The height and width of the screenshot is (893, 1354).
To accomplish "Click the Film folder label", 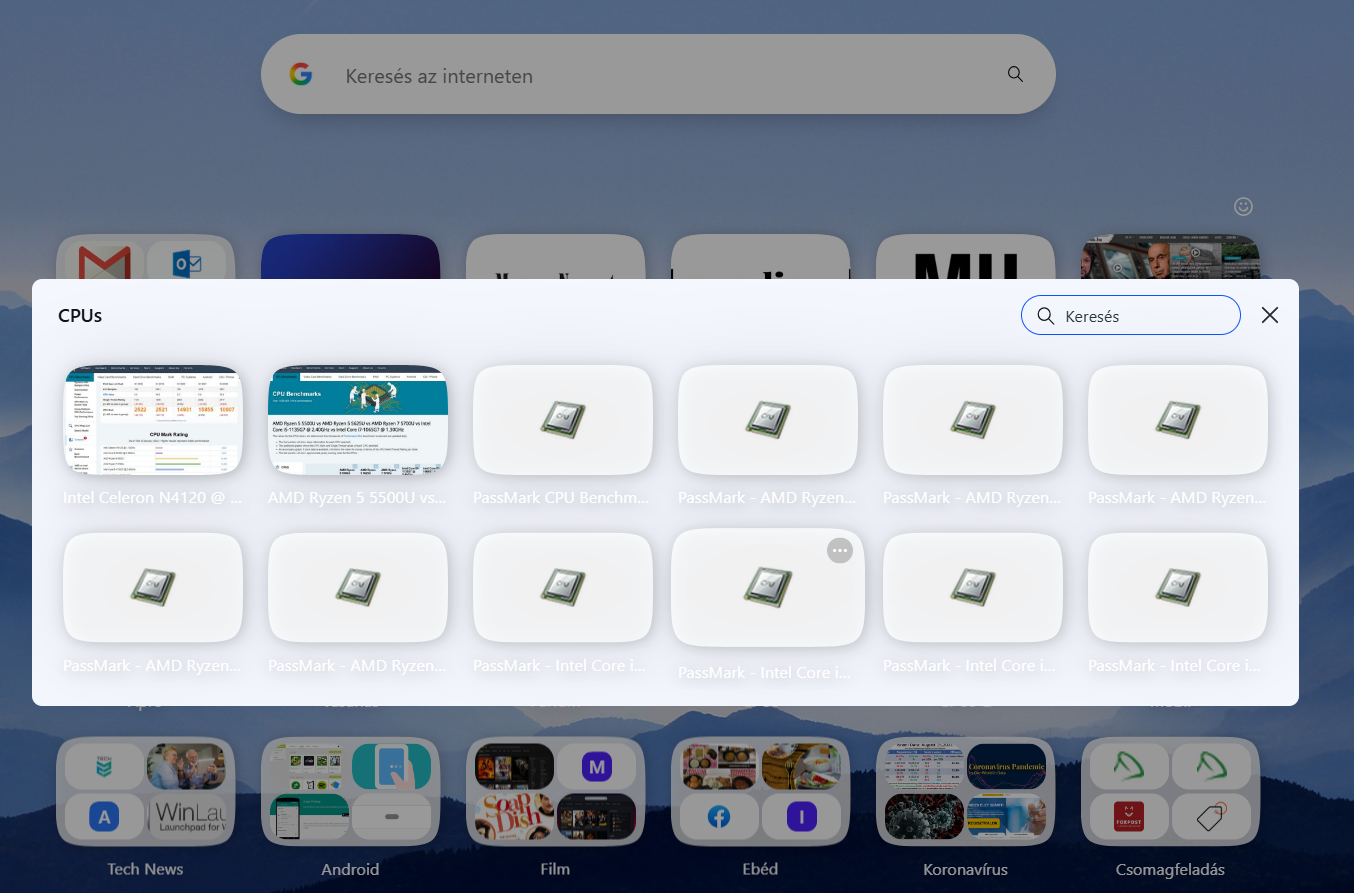I will pyautogui.click(x=555, y=869).
